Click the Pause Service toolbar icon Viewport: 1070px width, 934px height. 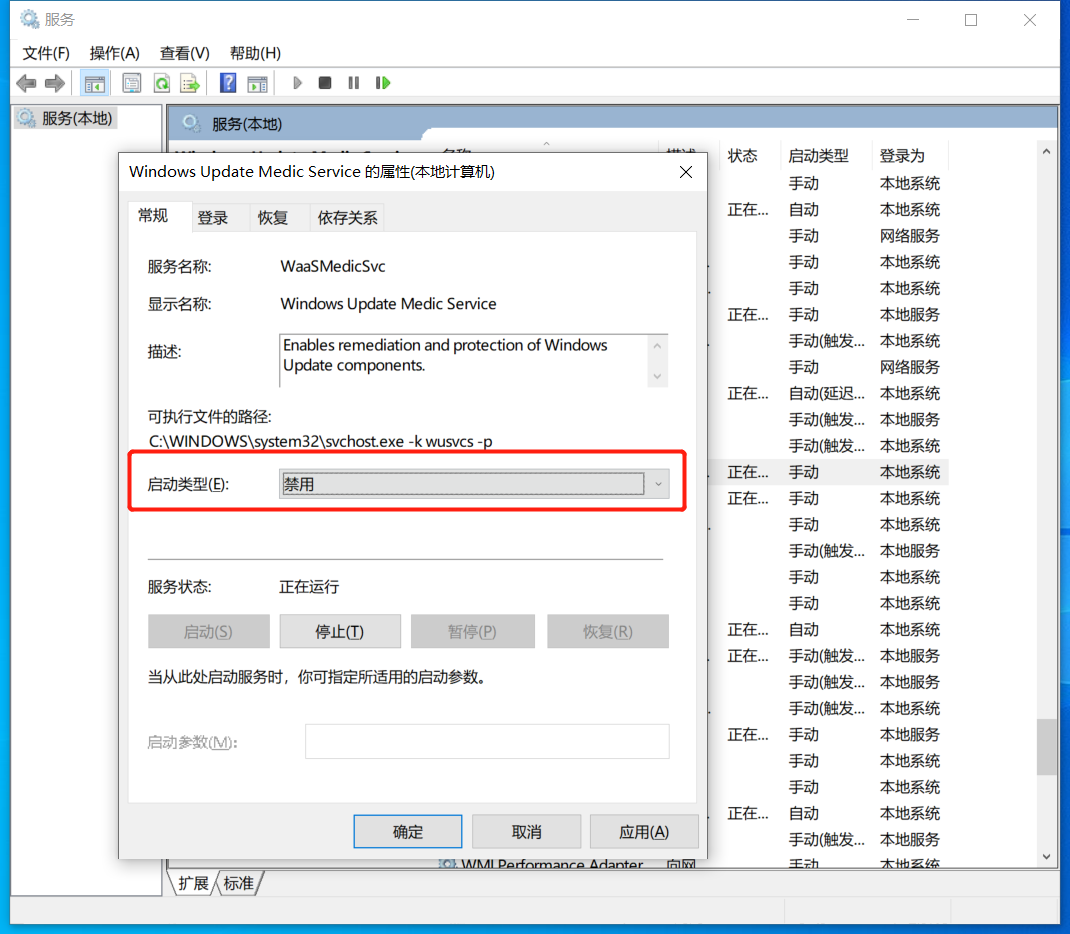click(353, 83)
